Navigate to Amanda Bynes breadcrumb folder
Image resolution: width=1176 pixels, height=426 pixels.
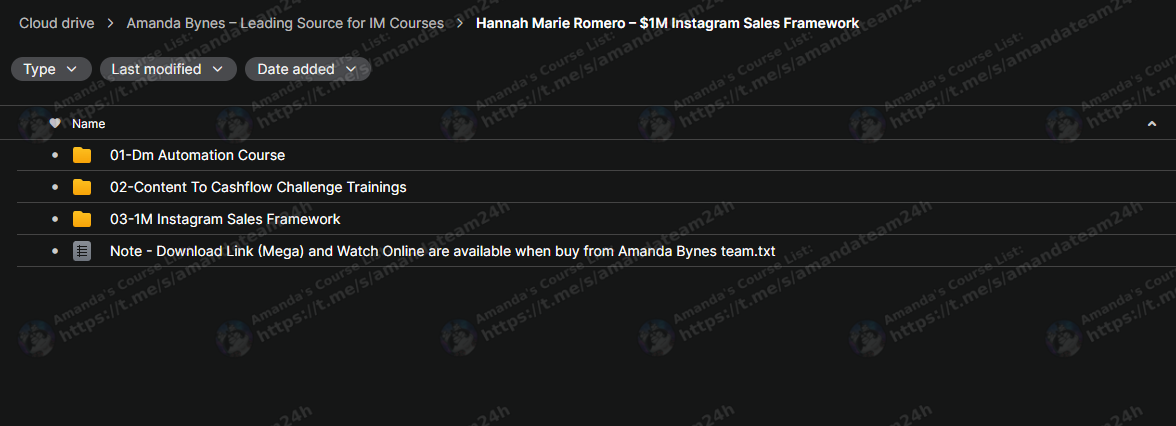tap(285, 23)
